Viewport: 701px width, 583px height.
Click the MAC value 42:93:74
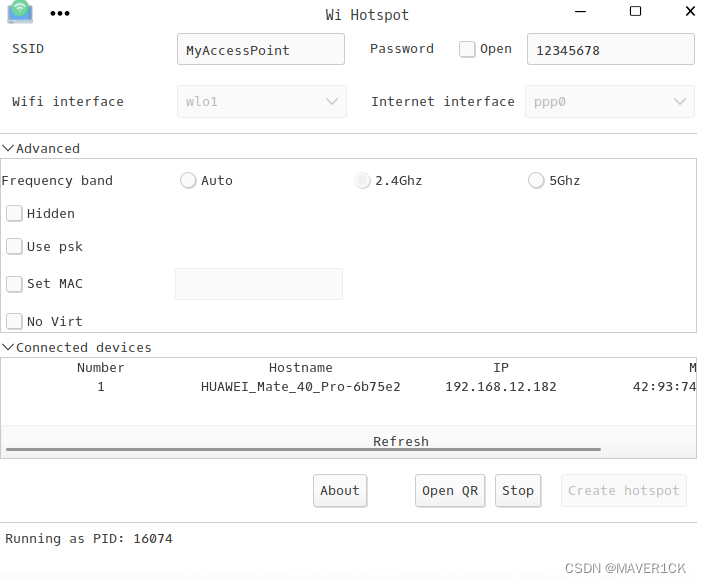pyautogui.click(x=664, y=387)
